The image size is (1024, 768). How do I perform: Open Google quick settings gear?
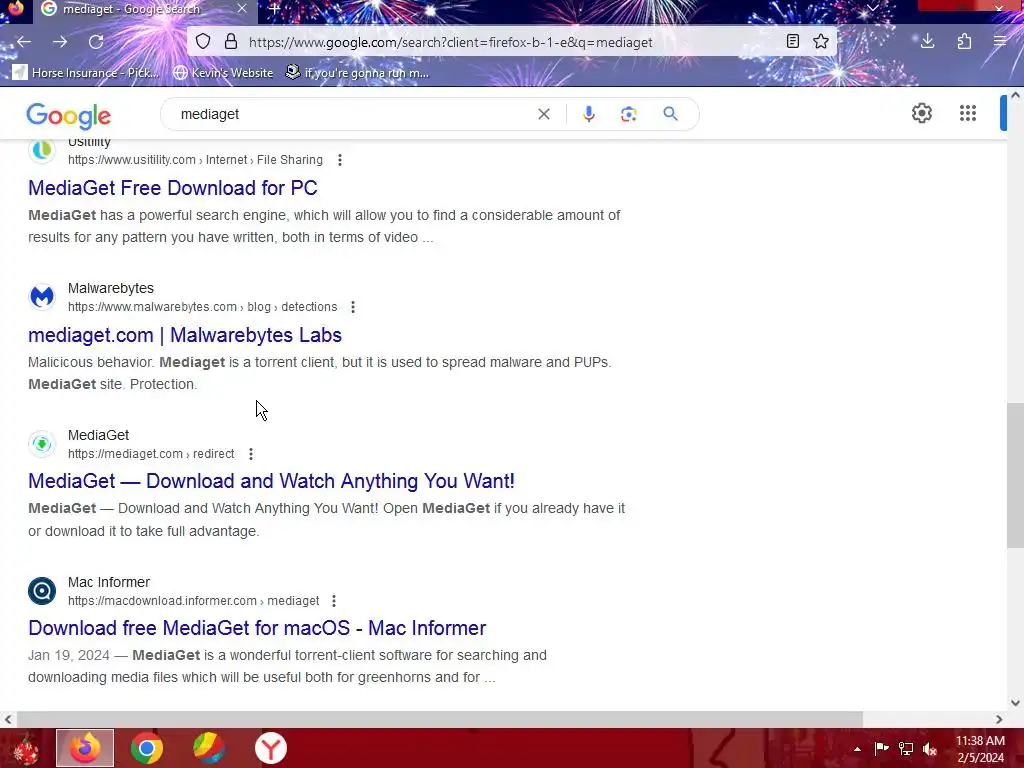click(921, 113)
